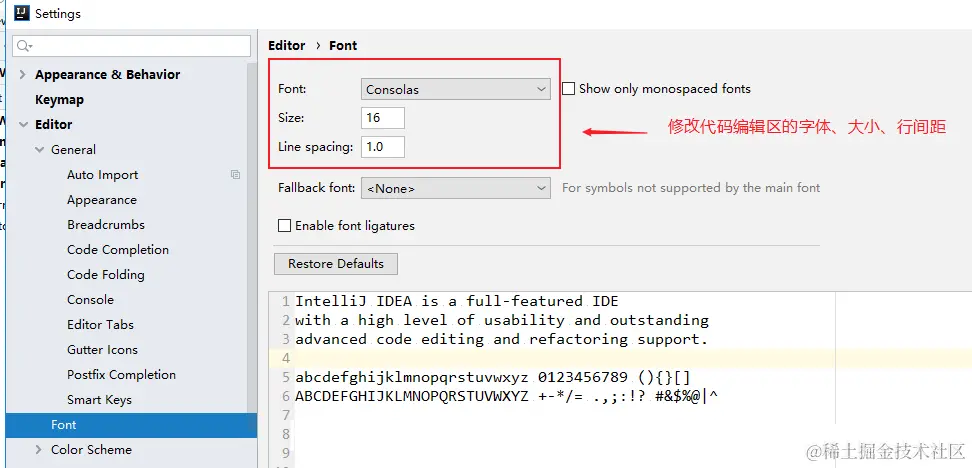Click the copy icon beside Auto Import
The image size is (972, 468).
(235, 175)
